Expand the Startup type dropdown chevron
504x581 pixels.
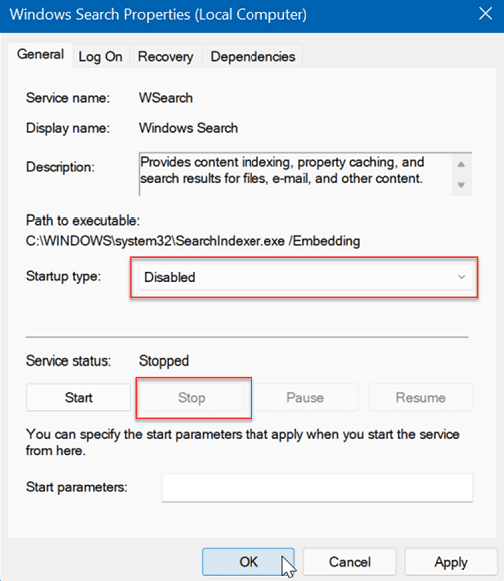point(461,277)
